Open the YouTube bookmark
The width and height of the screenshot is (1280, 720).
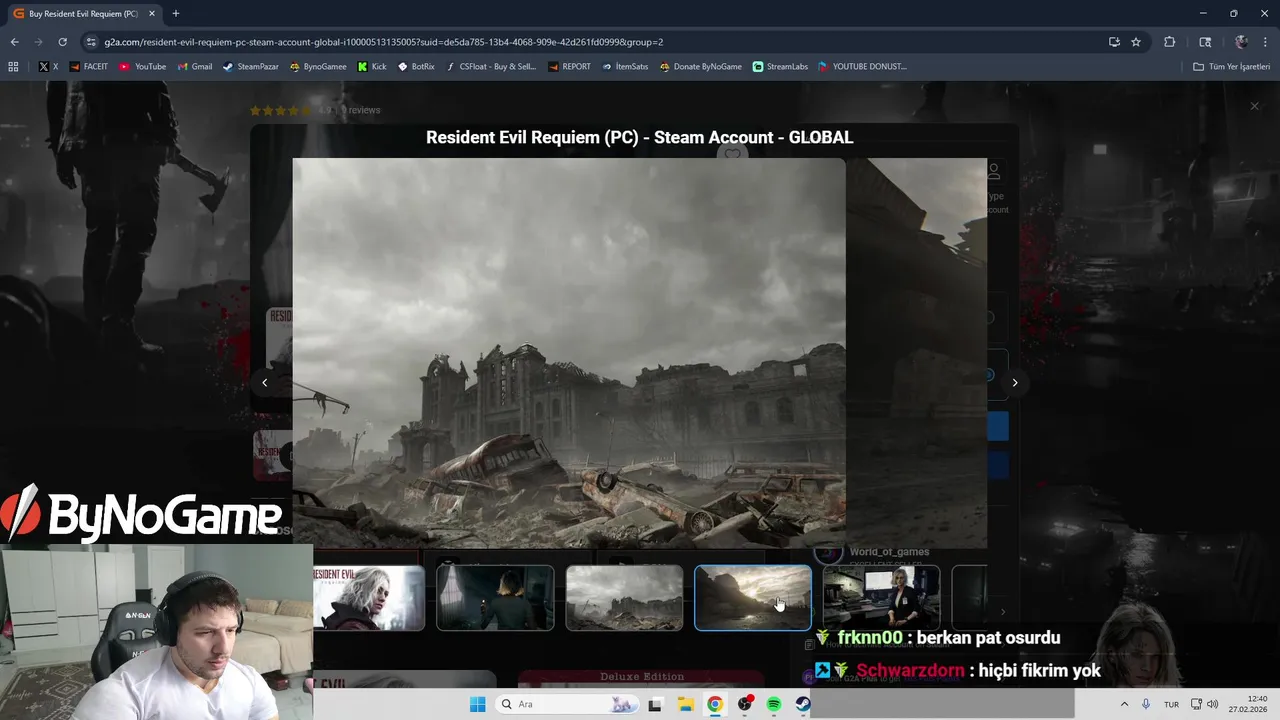[143, 67]
